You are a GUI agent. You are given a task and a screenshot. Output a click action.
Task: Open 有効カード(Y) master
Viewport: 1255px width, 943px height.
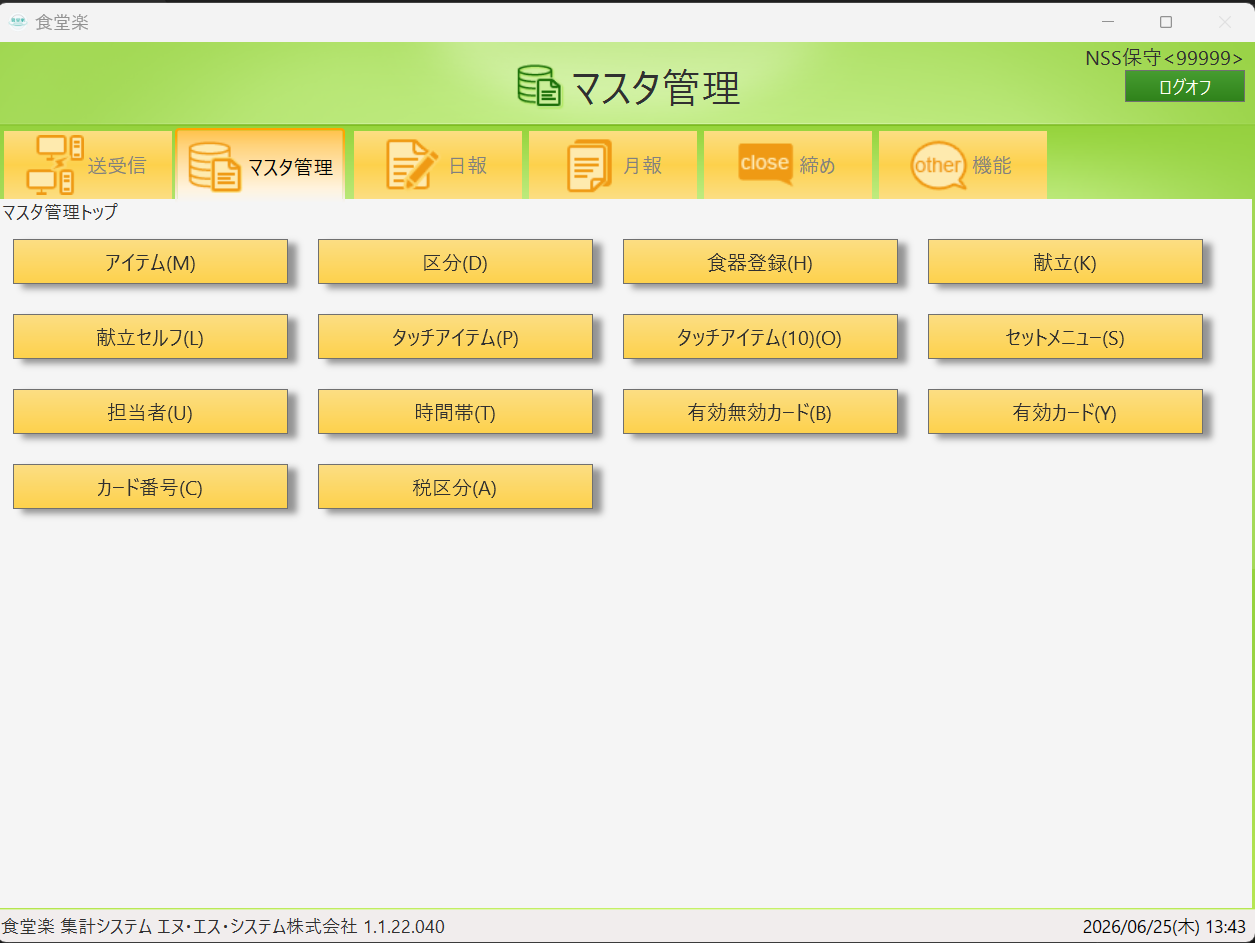1065,412
